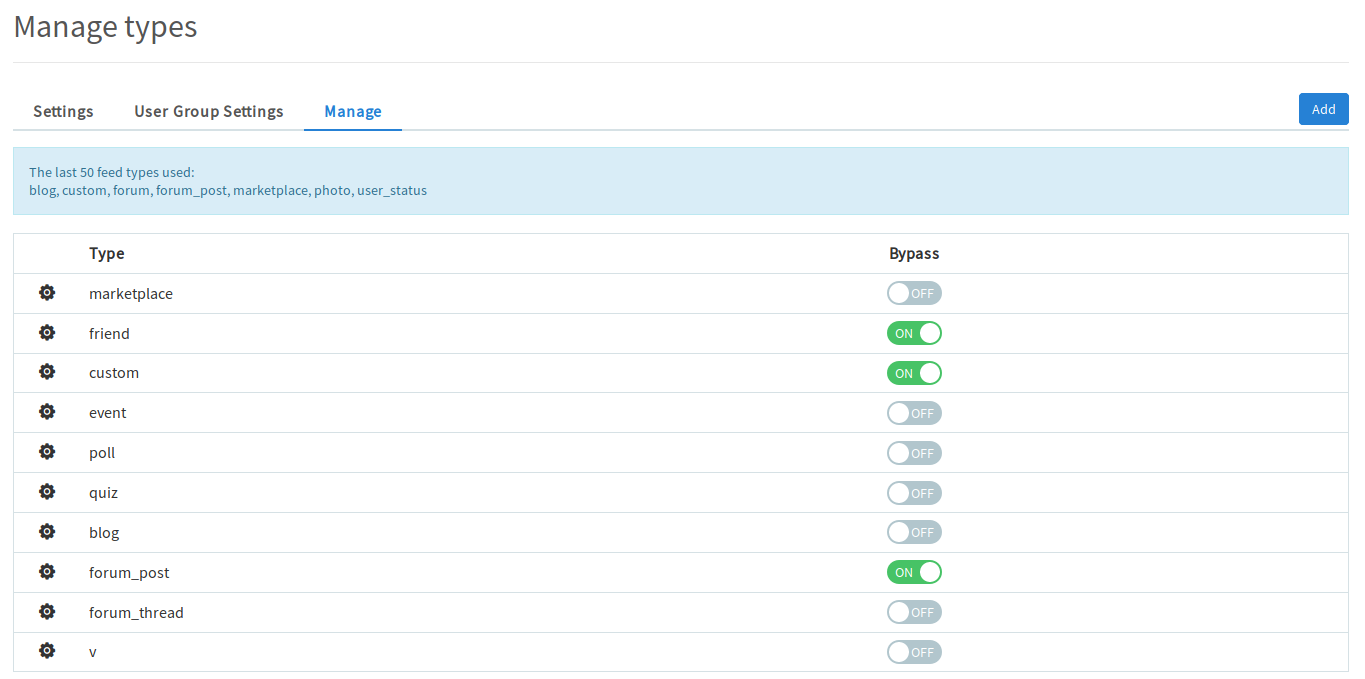The width and height of the screenshot is (1365, 679).
Task: Toggle bypass on for event
Action: tap(914, 413)
